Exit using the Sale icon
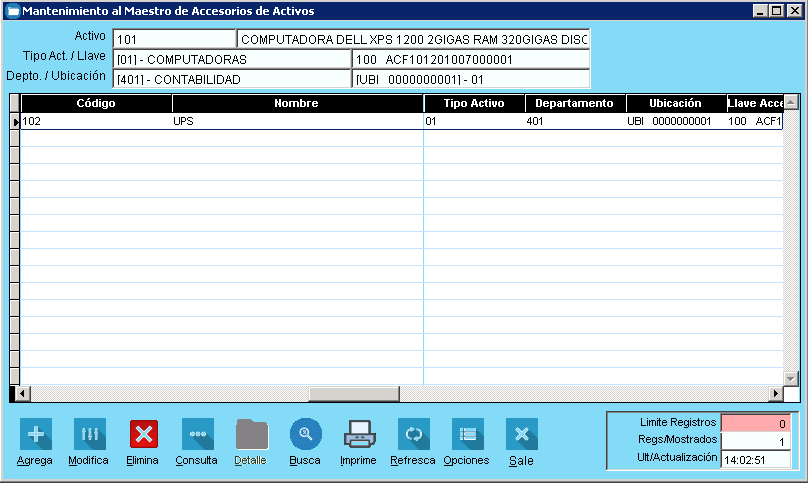This screenshot has height=483, width=808. tap(521, 434)
